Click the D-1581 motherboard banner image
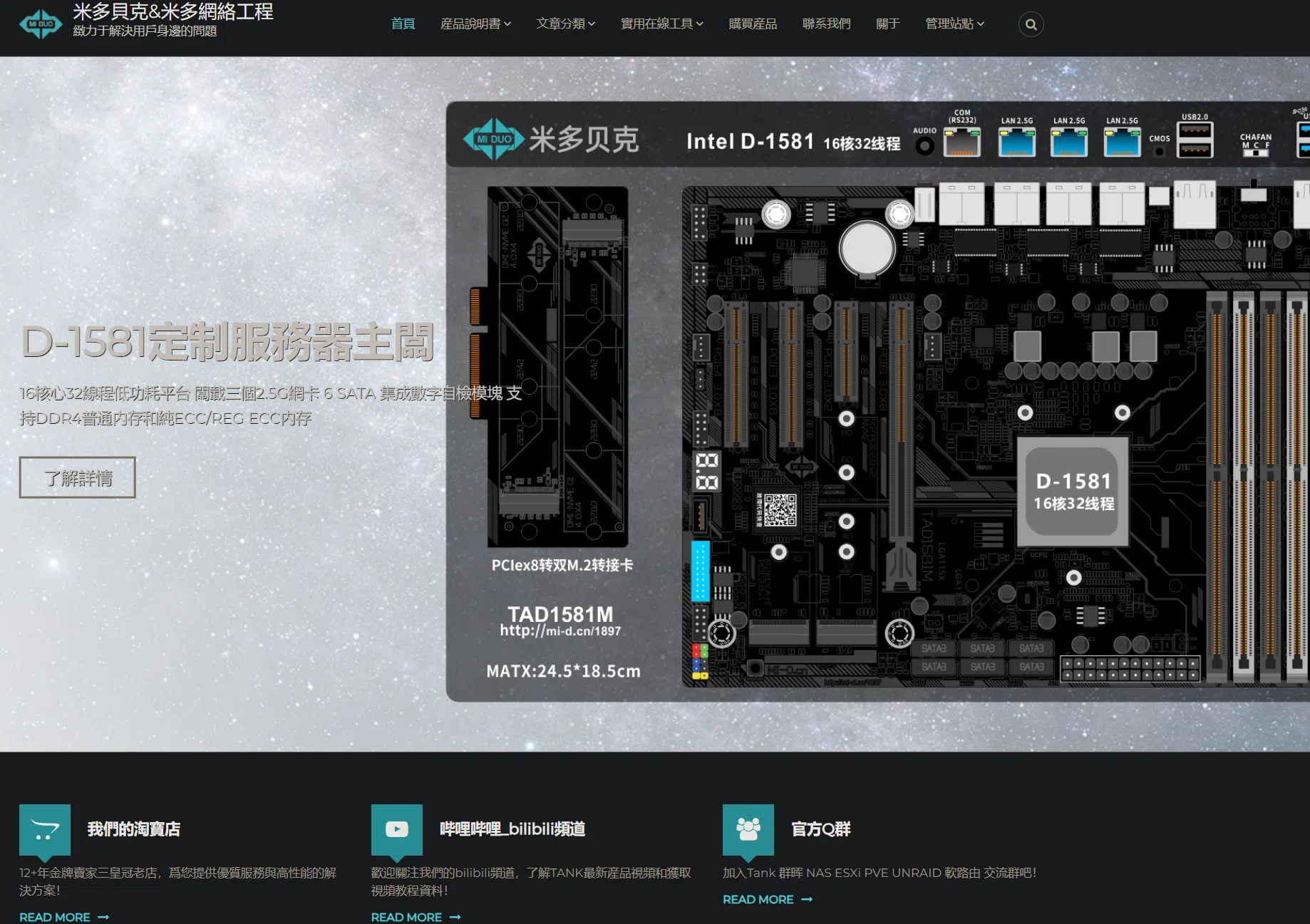Viewport: 1310px width, 924px height. (878, 401)
